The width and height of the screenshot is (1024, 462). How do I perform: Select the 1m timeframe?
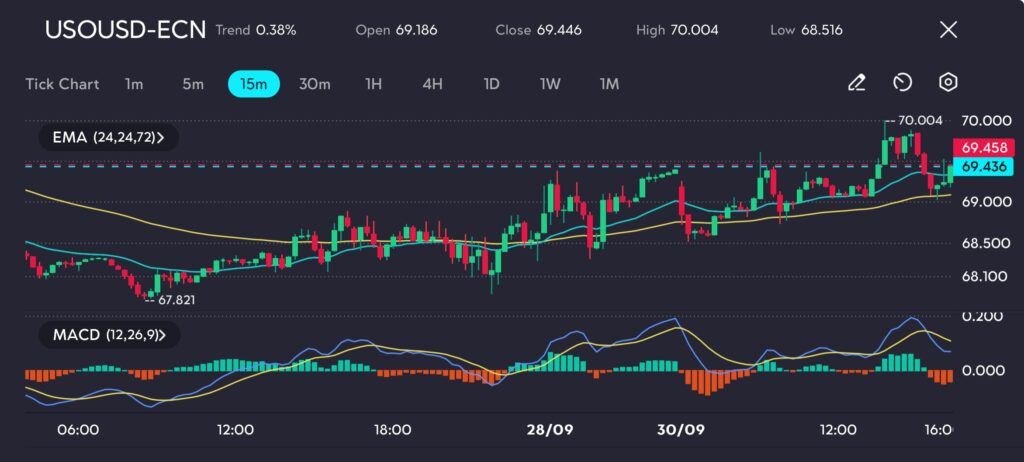134,84
